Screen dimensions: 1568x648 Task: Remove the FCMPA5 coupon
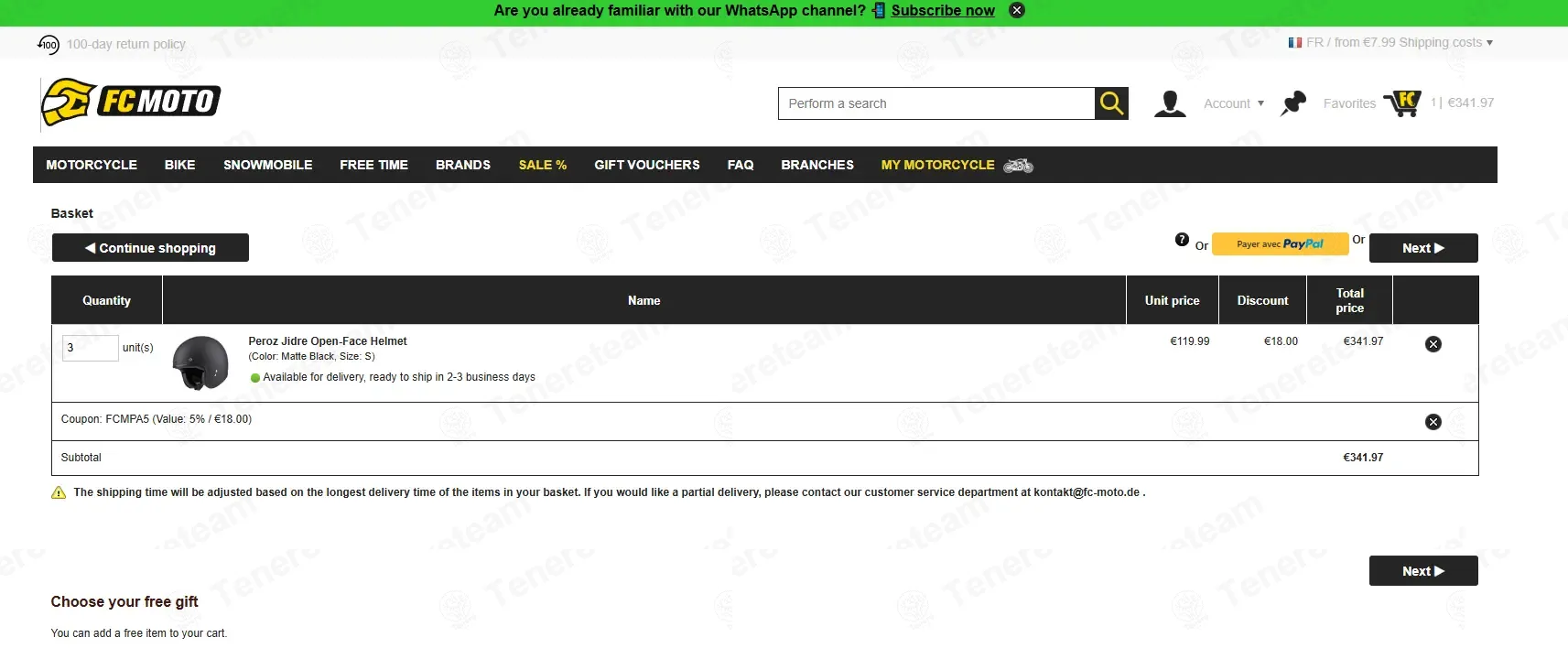click(1433, 422)
